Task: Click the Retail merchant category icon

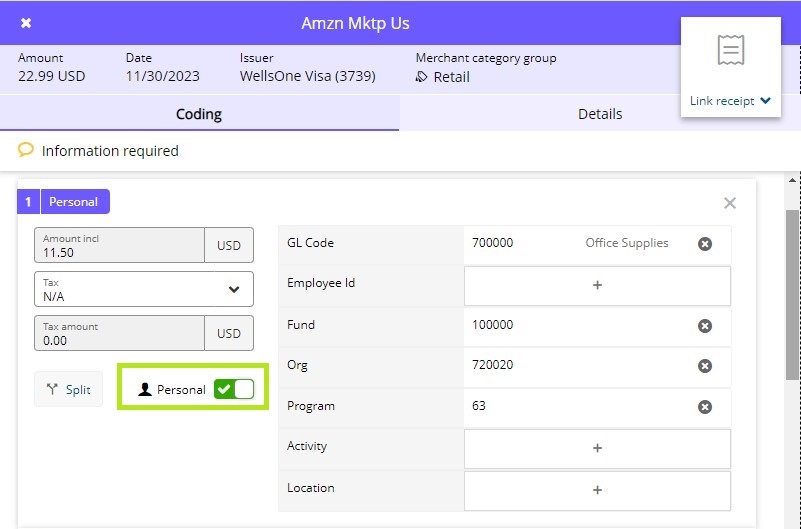Action: click(422, 77)
